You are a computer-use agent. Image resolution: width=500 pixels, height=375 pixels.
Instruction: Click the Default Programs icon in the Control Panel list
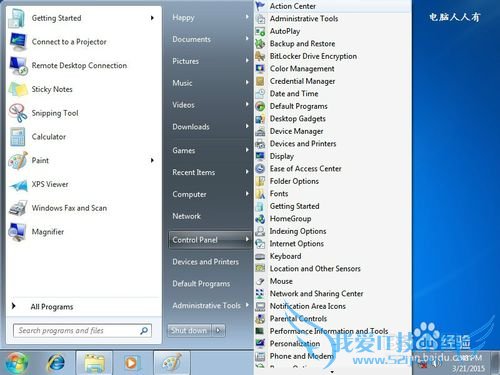click(x=260, y=106)
